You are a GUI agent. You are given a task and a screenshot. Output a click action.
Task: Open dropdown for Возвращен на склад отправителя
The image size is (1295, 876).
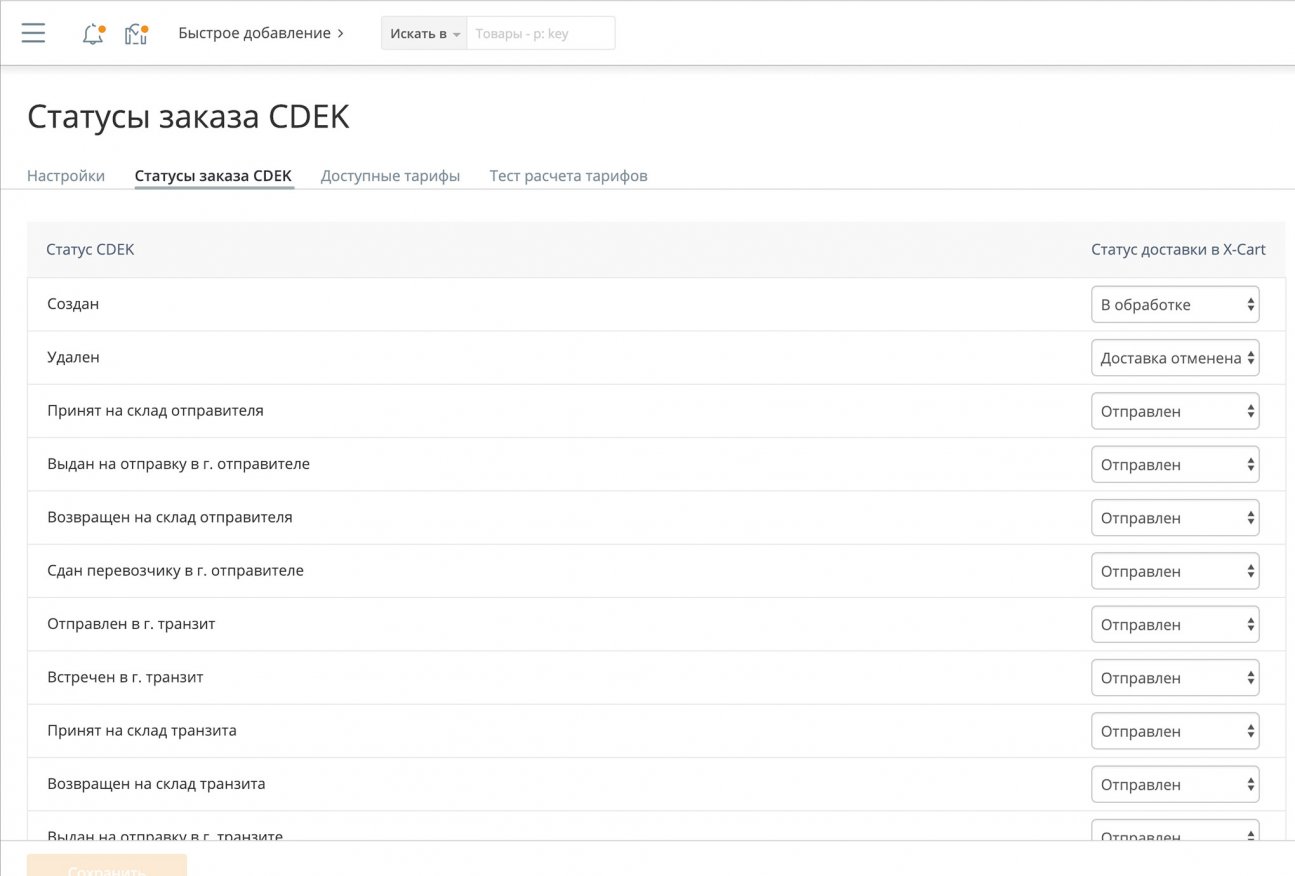pyautogui.click(x=1174, y=517)
